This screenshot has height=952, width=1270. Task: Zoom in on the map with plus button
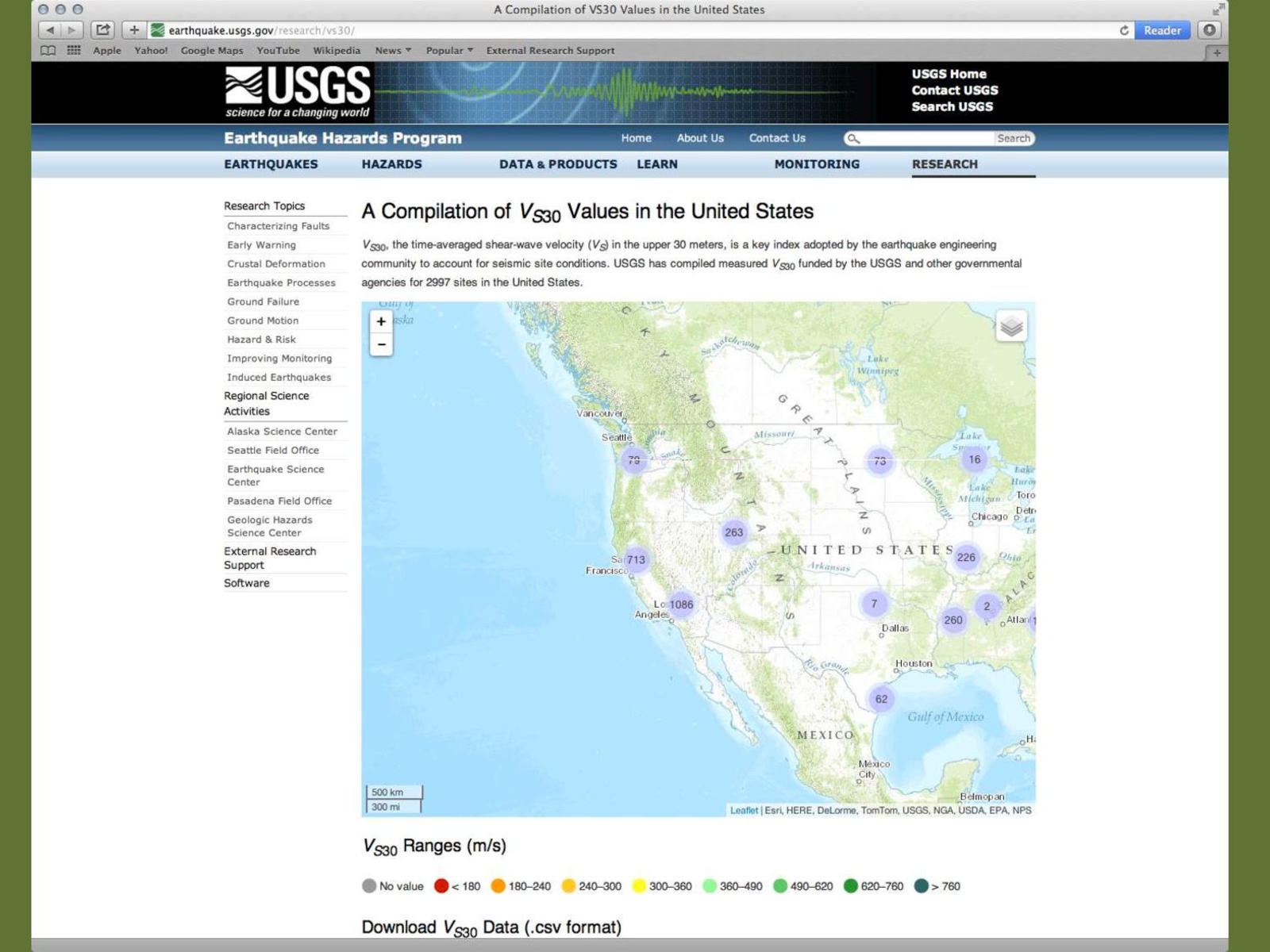pos(381,321)
